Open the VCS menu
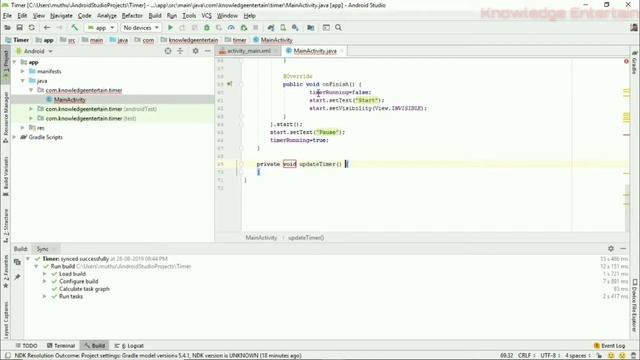The image size is (640, 360). coord(207,16)
